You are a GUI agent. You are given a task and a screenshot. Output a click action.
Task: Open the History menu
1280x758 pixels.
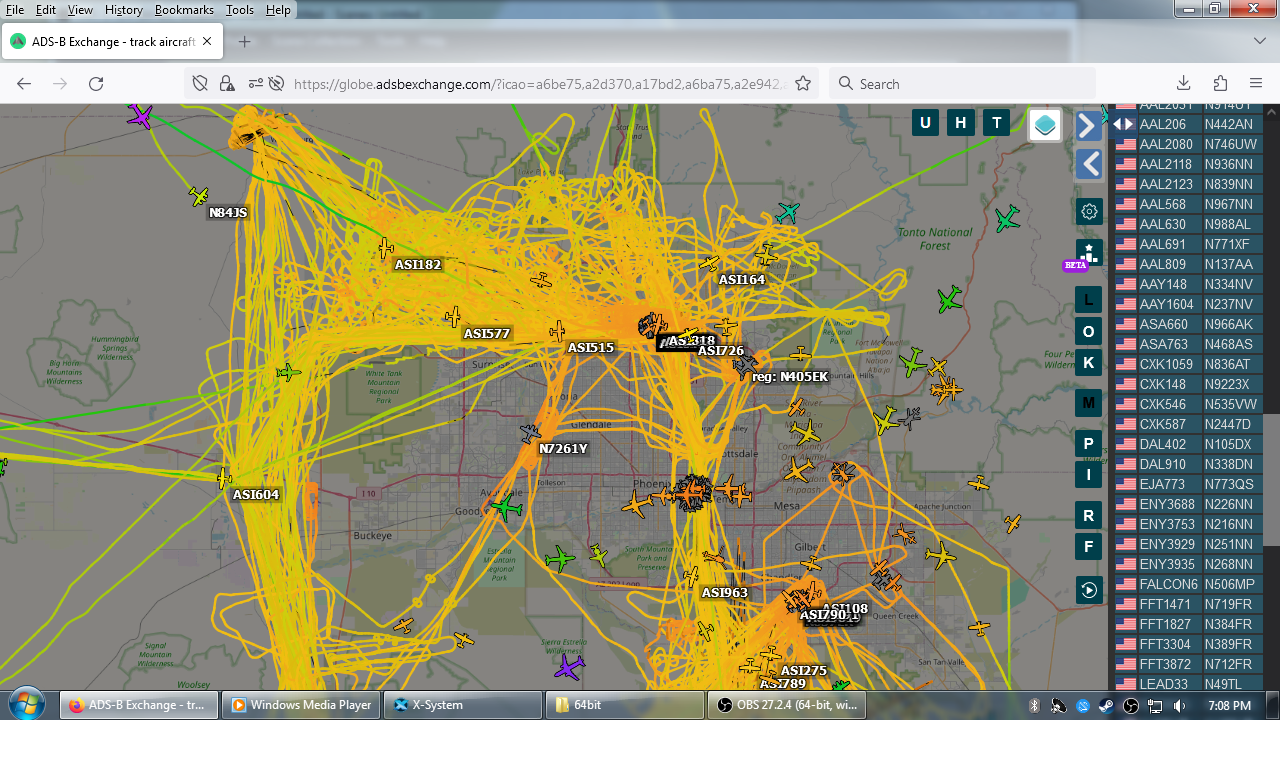click(123, 10)
